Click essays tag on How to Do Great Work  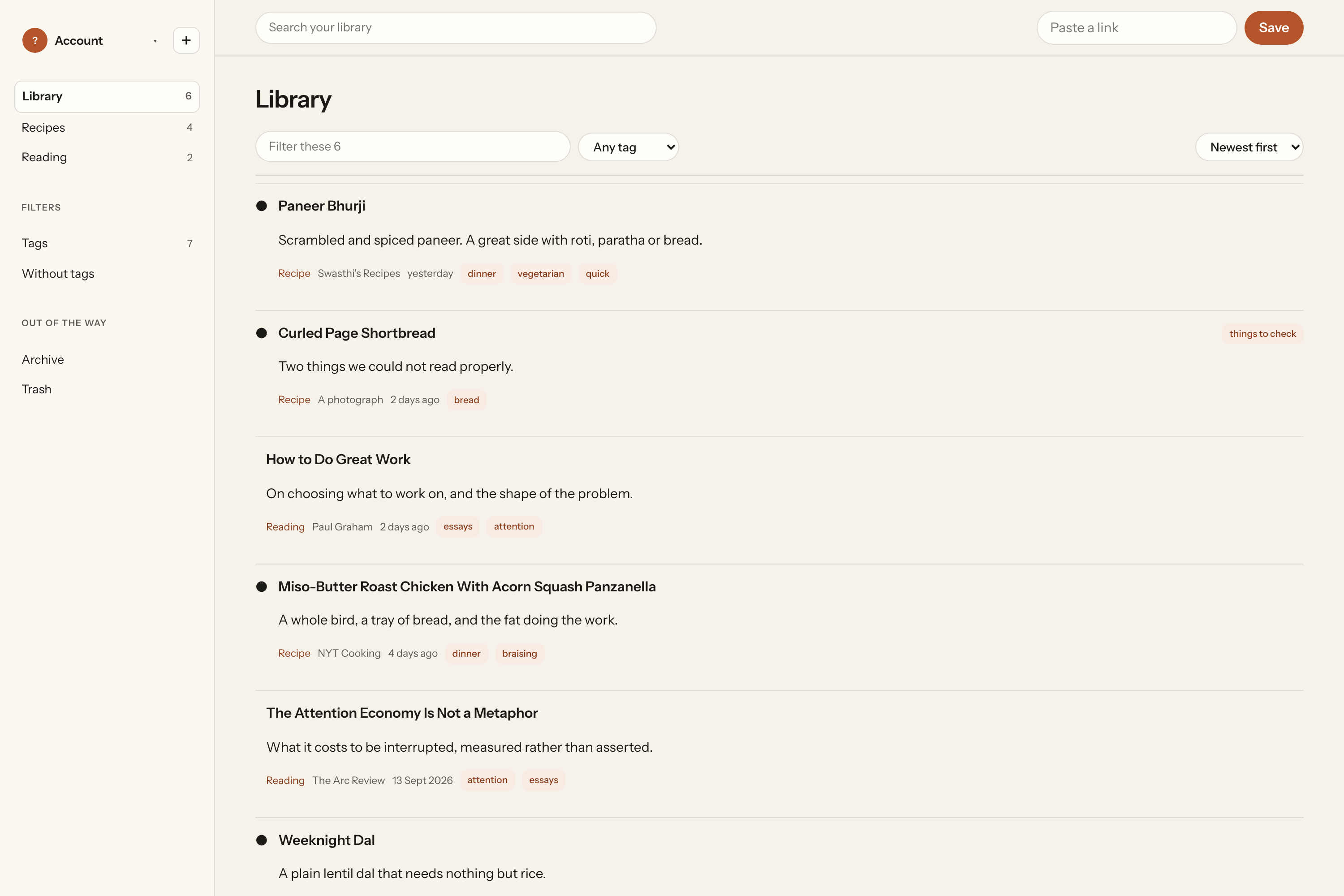coord(458,526)
